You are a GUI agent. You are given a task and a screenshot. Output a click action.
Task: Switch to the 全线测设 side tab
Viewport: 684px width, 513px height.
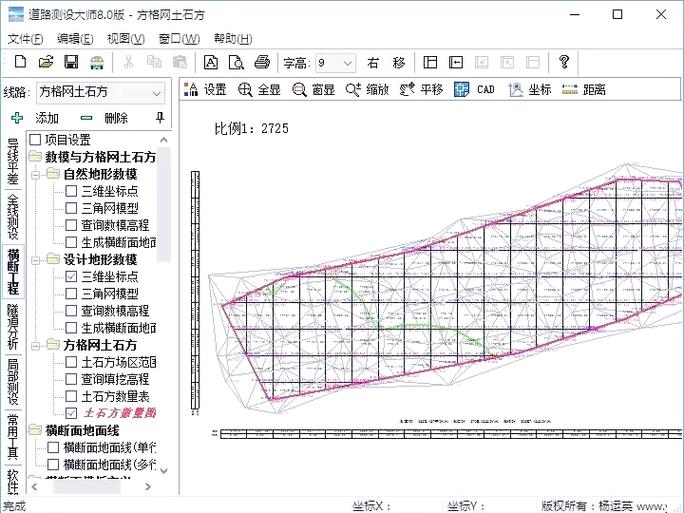(x=13, y=216)
